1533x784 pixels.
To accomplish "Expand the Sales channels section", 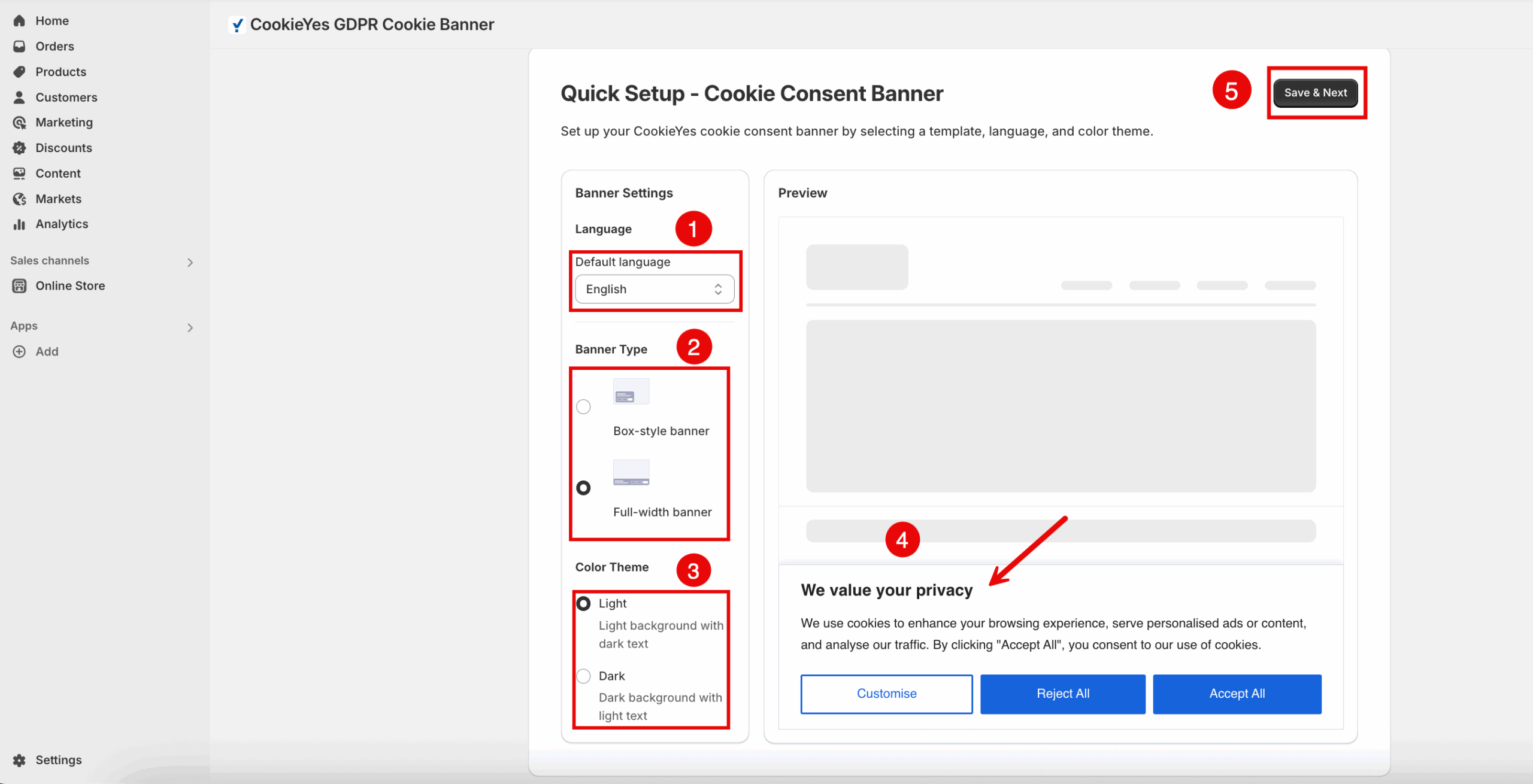I will [190, 262].
